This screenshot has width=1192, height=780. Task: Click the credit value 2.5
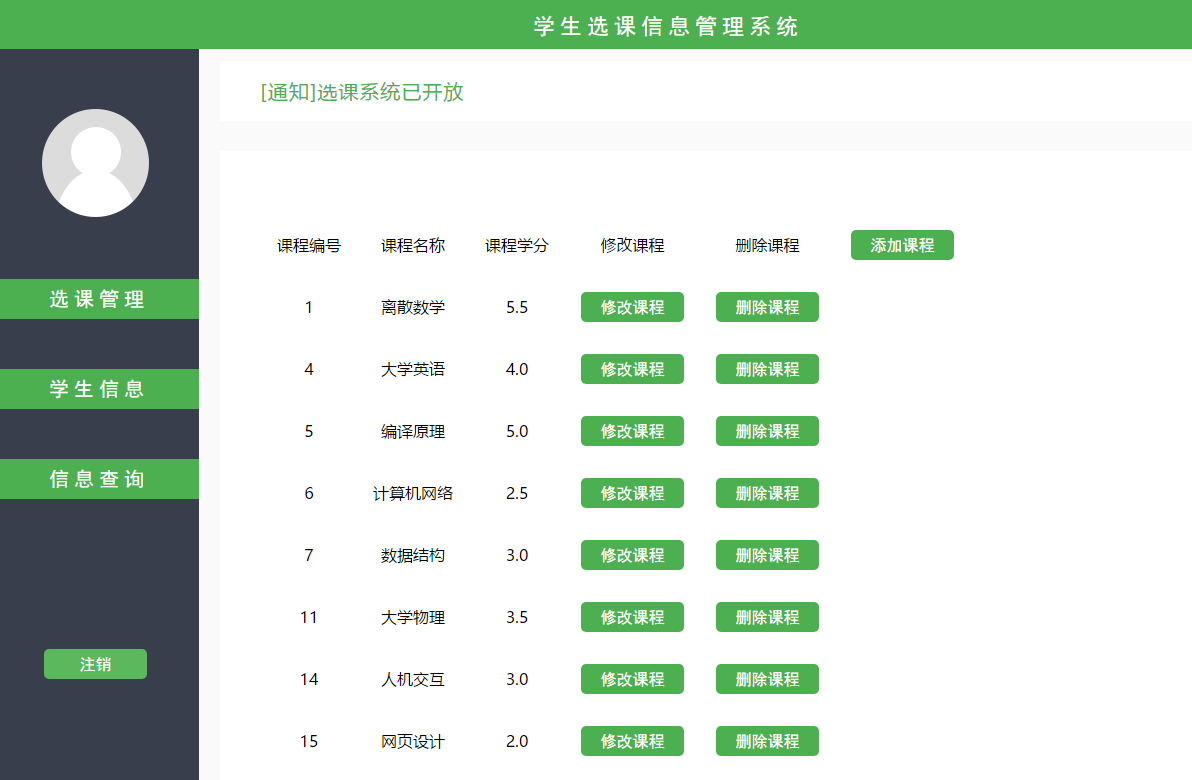[517, 493]
